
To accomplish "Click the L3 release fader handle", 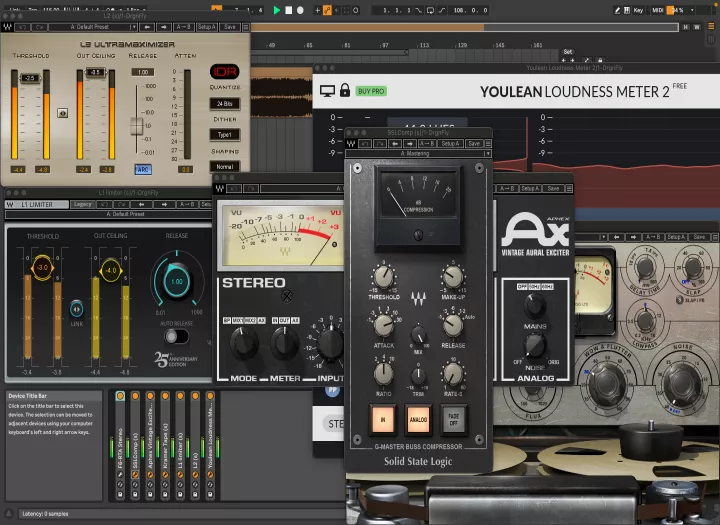I will click(136, 126).
